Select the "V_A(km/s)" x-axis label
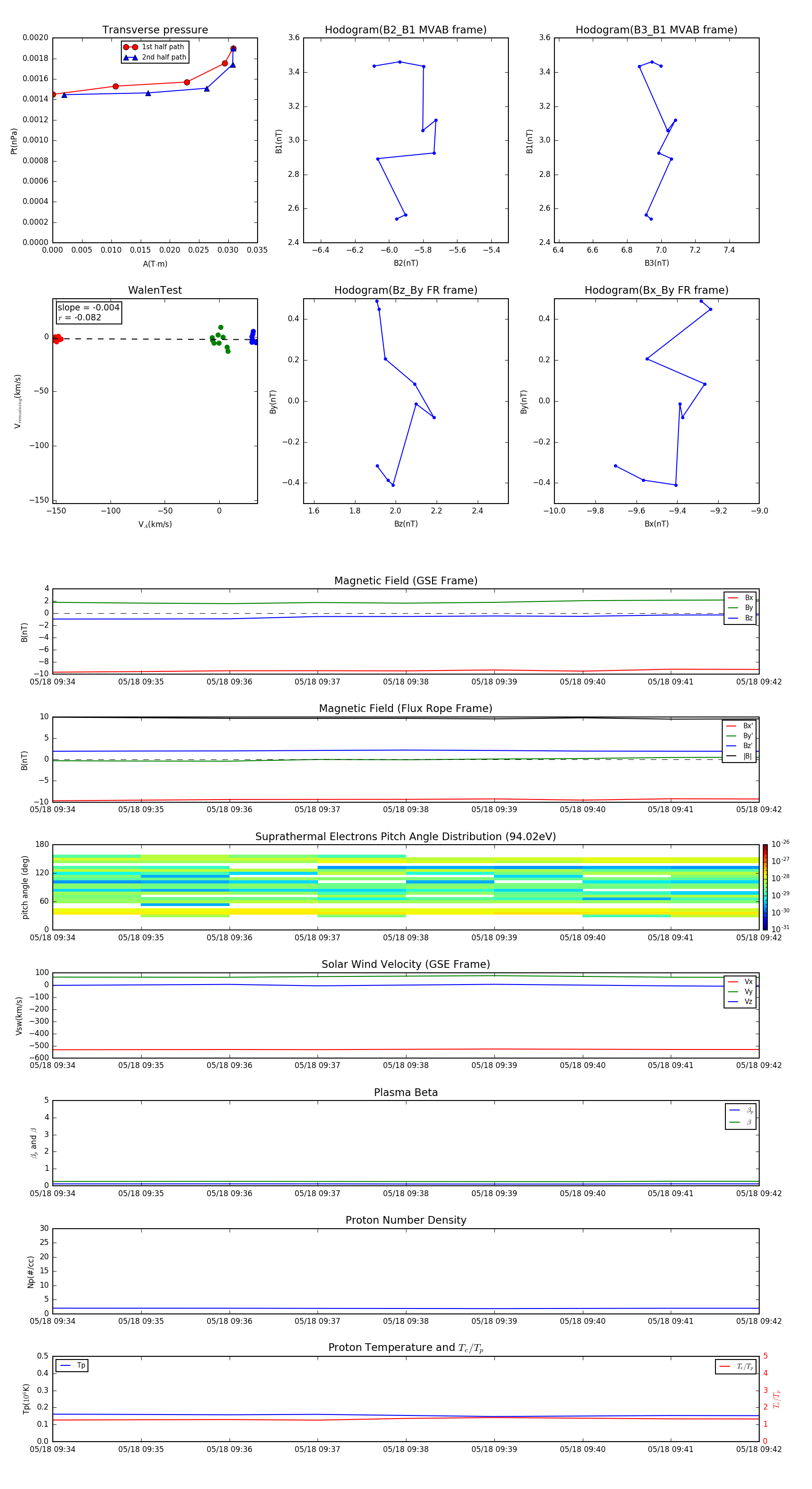The width and height of the screenshot is (812, 1489). pyautogui.click(x=155, y=524)
